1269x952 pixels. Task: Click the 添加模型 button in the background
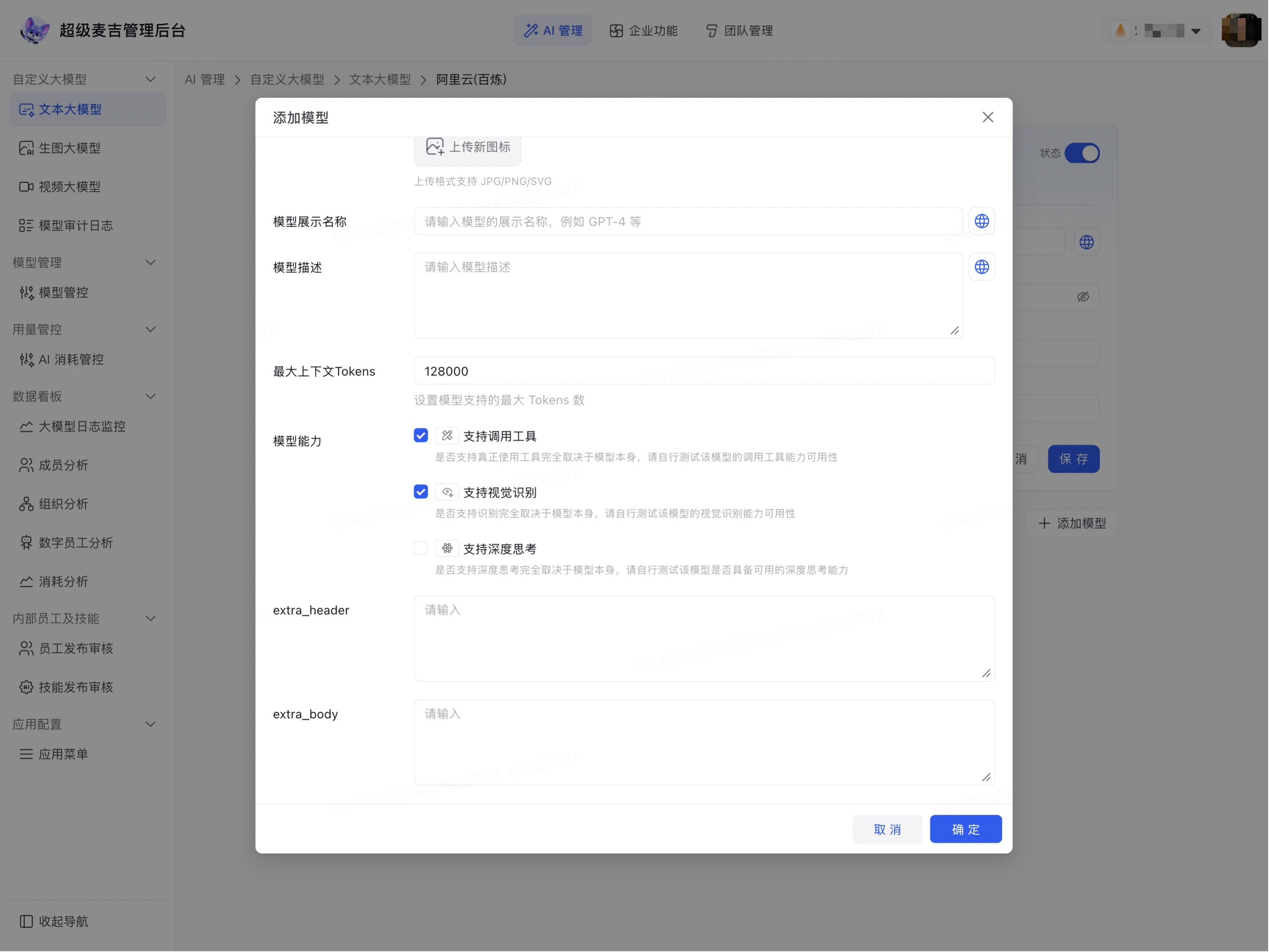pyautogui.click(x=1072, y=523)
